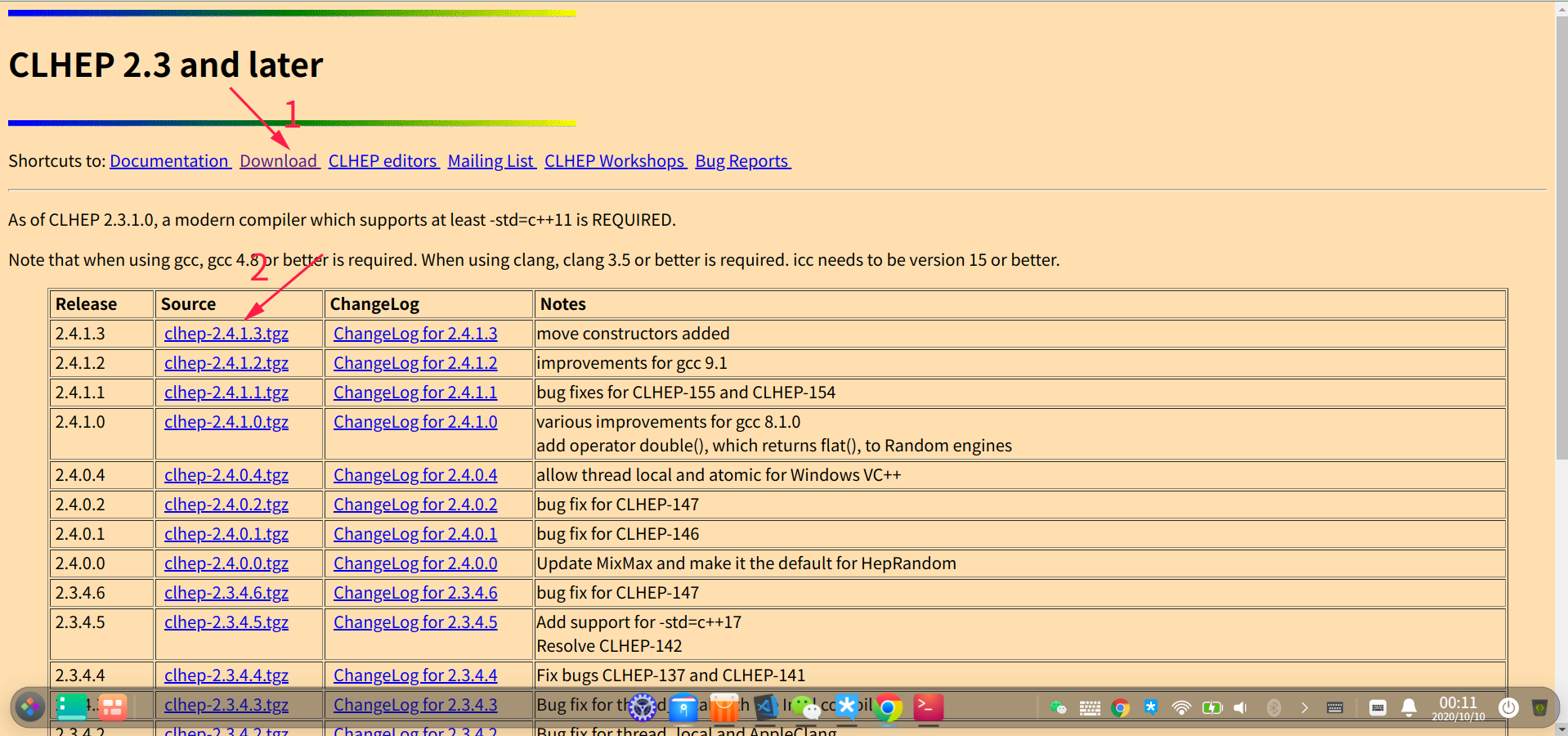Open ChangeLog for 2.4.0.4
Screen dimensions: 1568x736
[414, 474]
